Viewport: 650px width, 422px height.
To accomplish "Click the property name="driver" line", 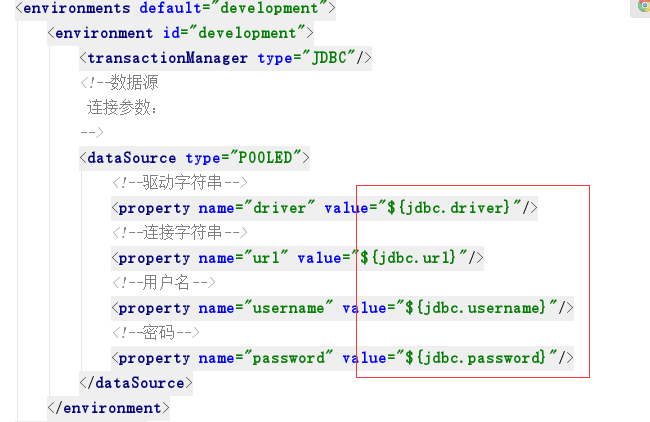I will pyautogui.click(x=324, y=208).
